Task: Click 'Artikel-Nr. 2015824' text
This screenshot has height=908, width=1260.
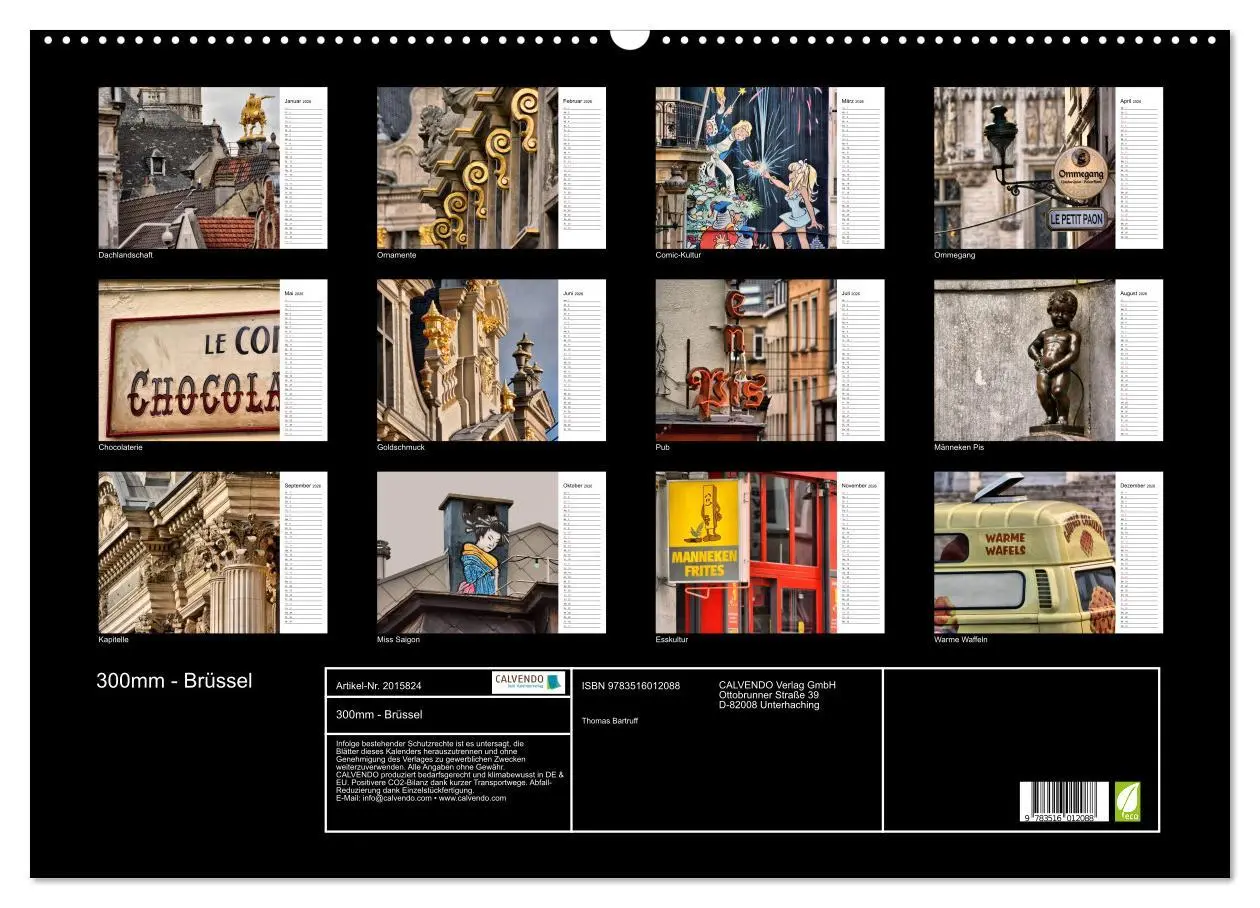Action: click(379, 686)
